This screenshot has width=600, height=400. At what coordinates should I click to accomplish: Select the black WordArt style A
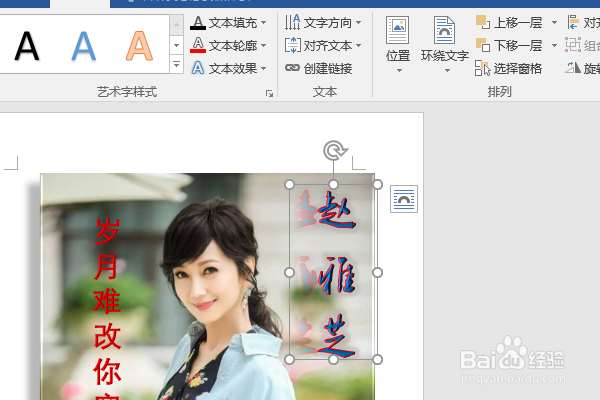click(26, 46)
